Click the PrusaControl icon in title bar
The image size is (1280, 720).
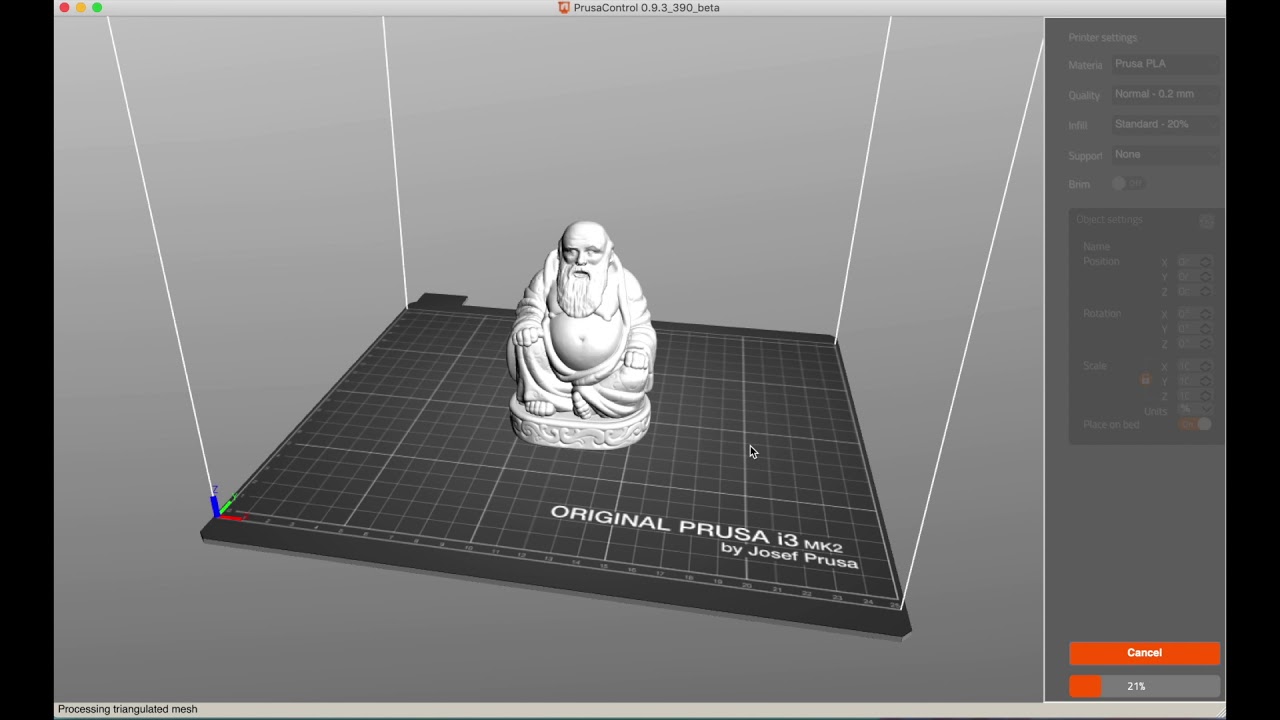(x=564, y=8)
